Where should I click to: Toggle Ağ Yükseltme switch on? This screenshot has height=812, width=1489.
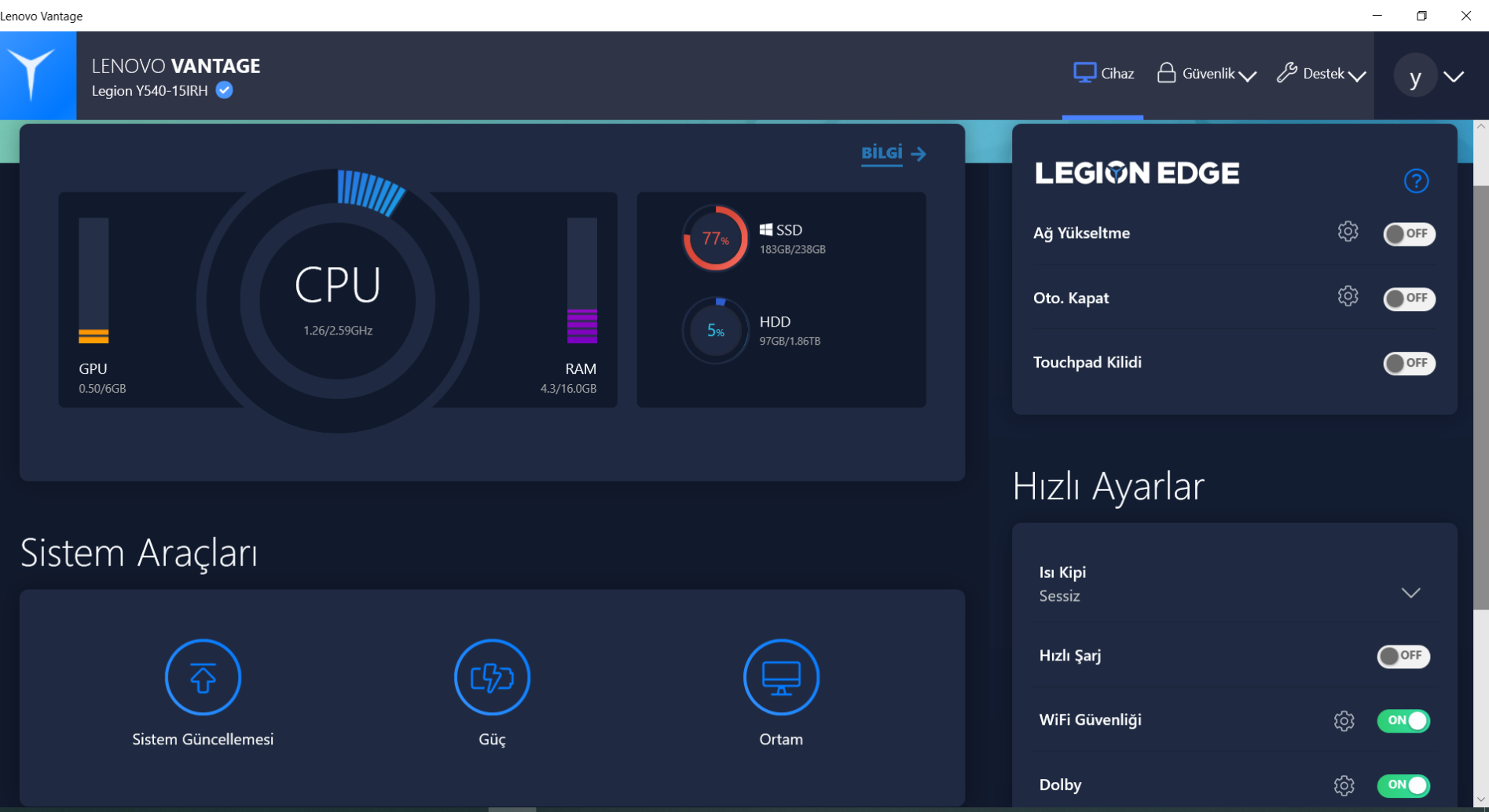point(1409,234)
